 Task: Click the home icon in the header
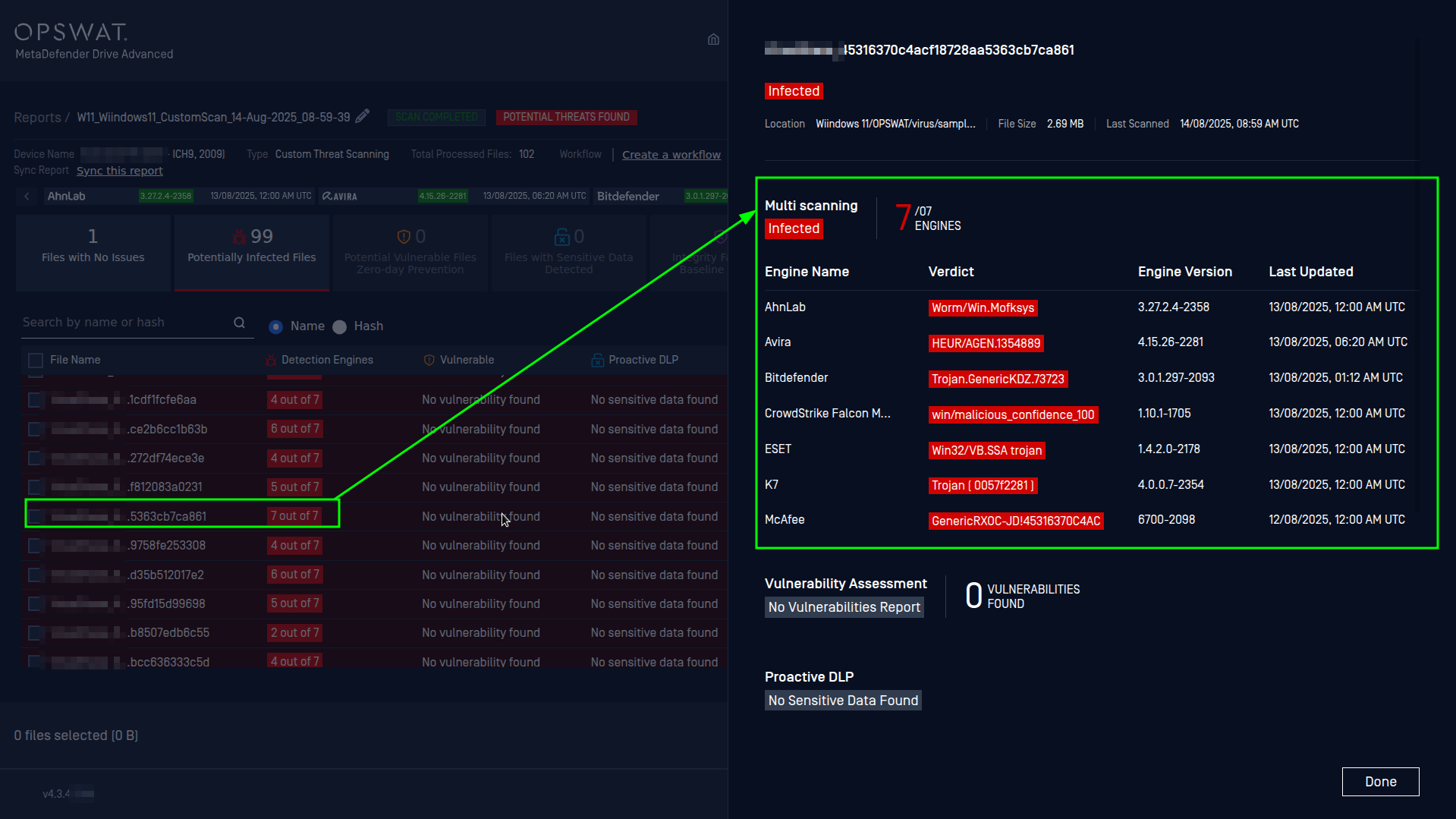(x=713, y=39)
